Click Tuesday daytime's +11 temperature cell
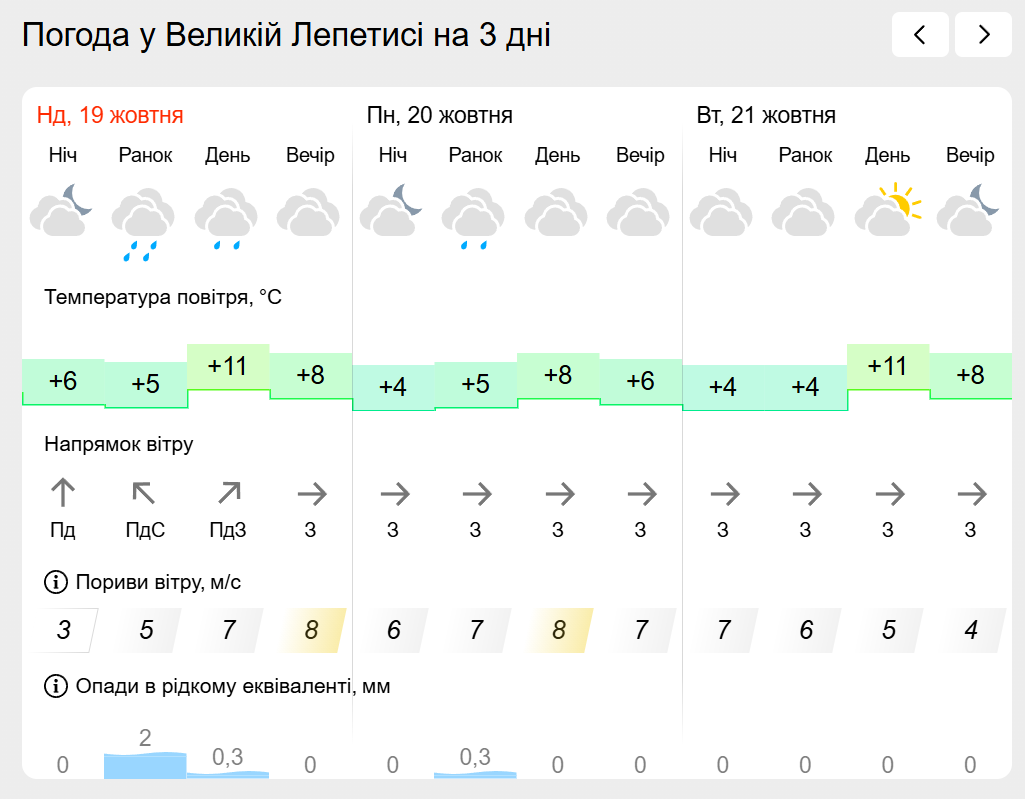 [888, 367]
